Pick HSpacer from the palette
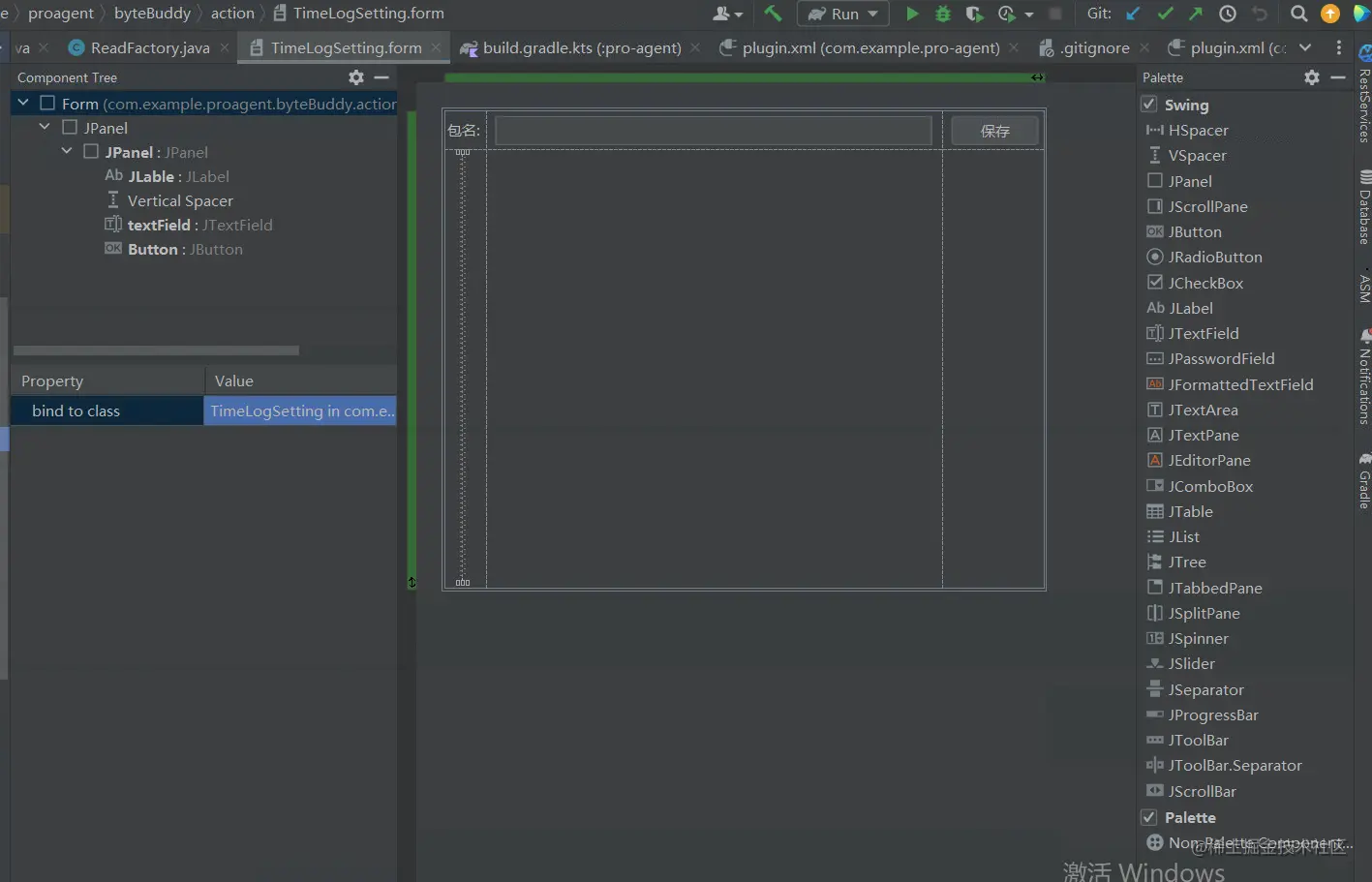 (1187, 130)
